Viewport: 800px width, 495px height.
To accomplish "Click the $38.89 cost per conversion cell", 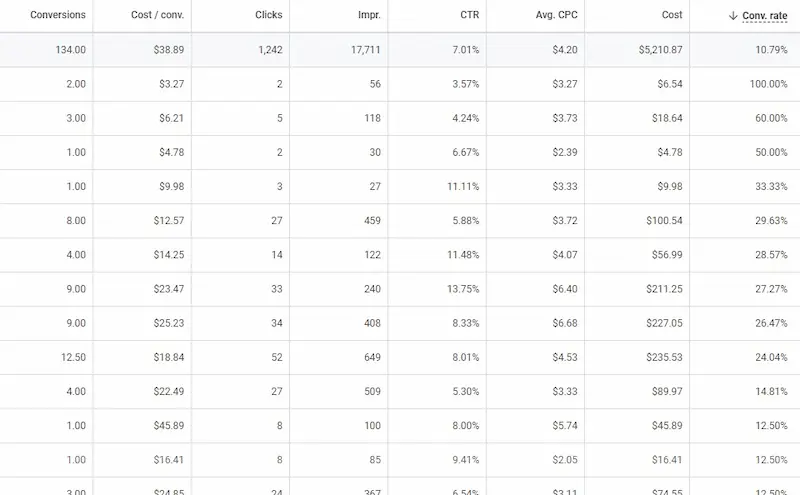I will click(x=165, y=49).
